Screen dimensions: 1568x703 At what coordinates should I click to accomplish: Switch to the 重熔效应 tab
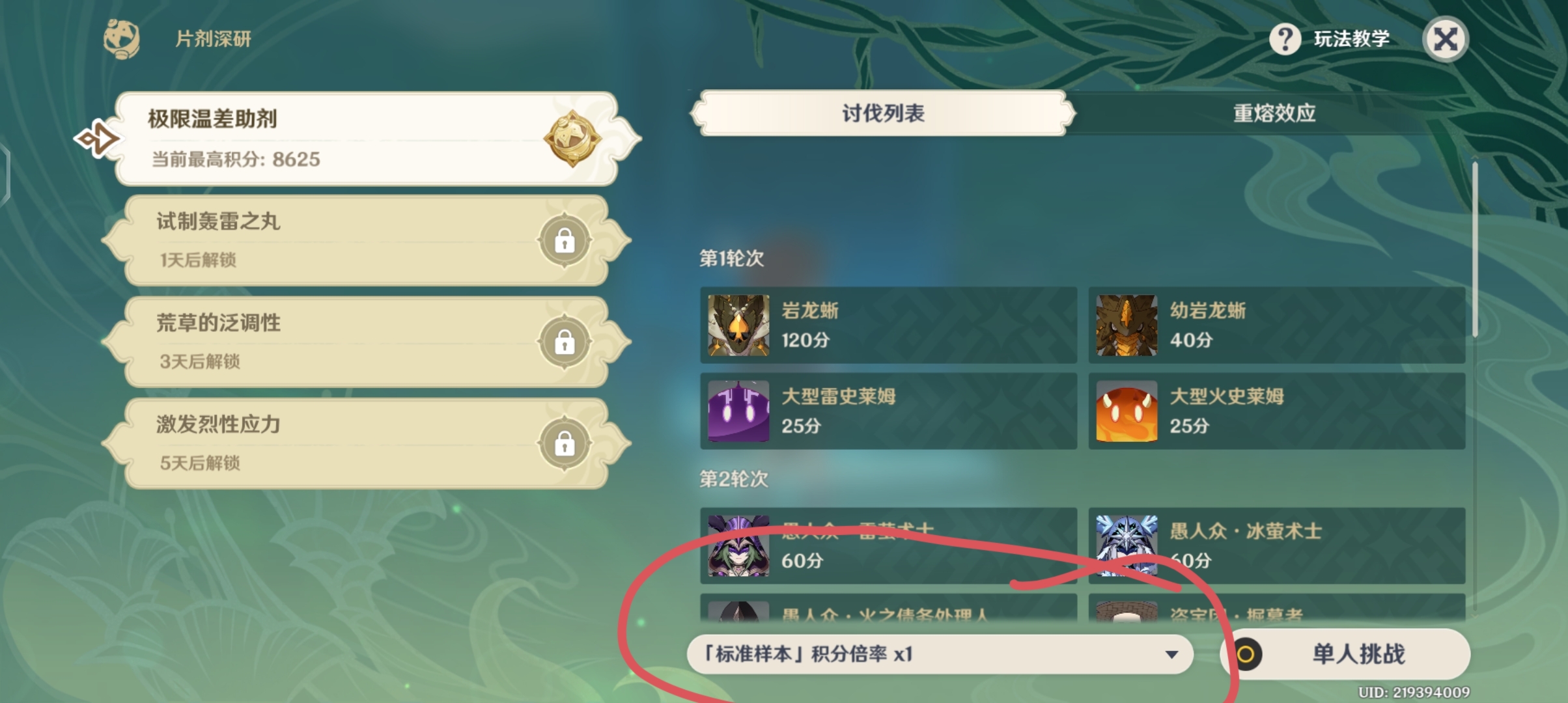point(1274,113)
